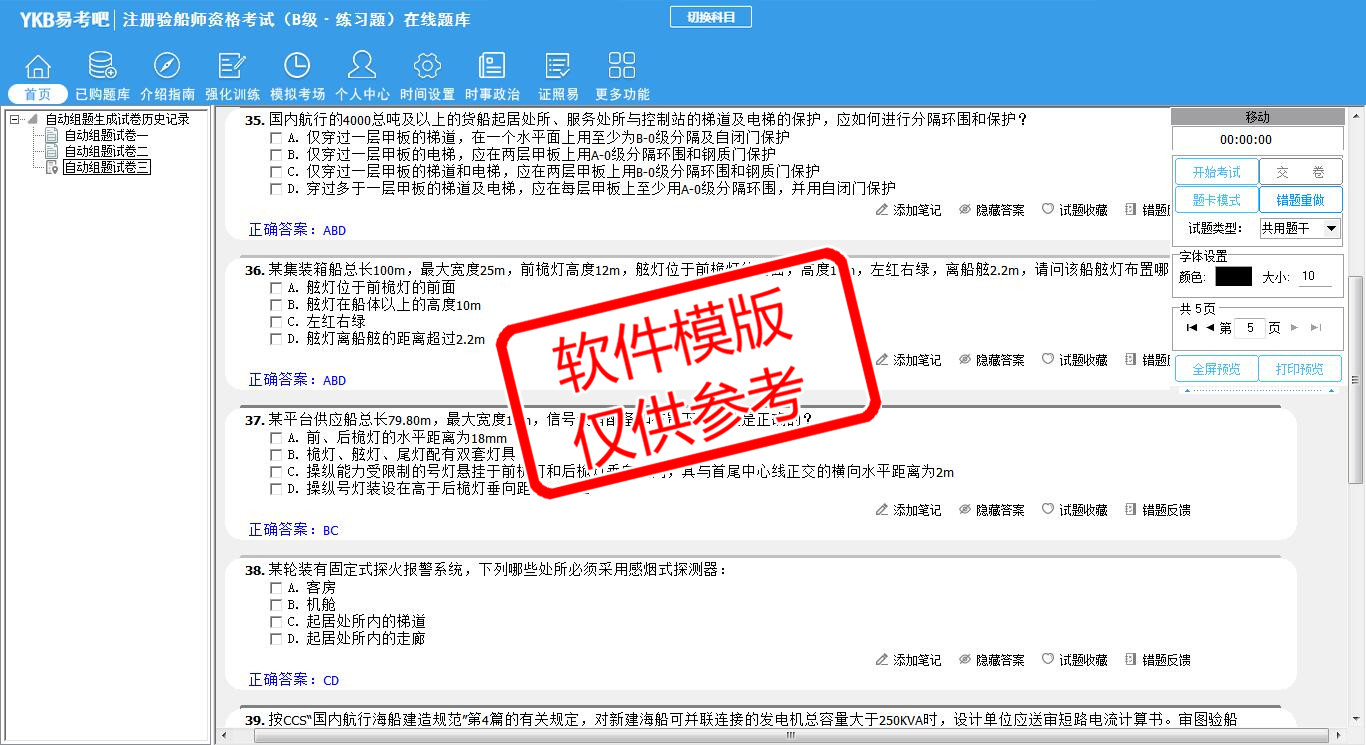
Task: Tick option C 左红右绿 in question 36
Action: click(x=276, y=322)
